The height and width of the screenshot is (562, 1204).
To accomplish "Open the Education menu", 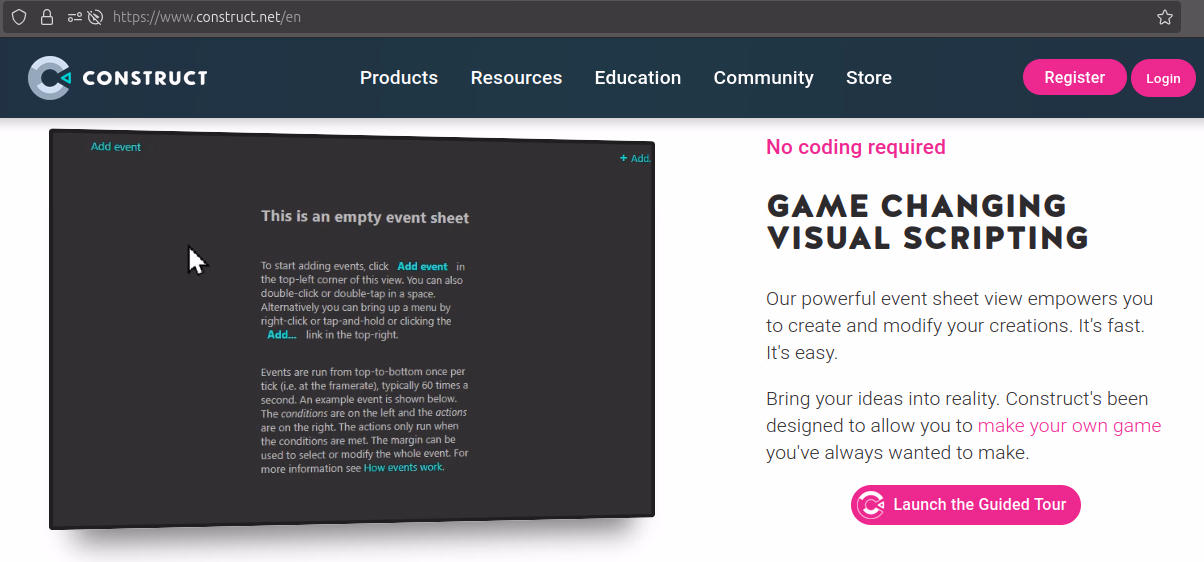I will tap(638, 78).
